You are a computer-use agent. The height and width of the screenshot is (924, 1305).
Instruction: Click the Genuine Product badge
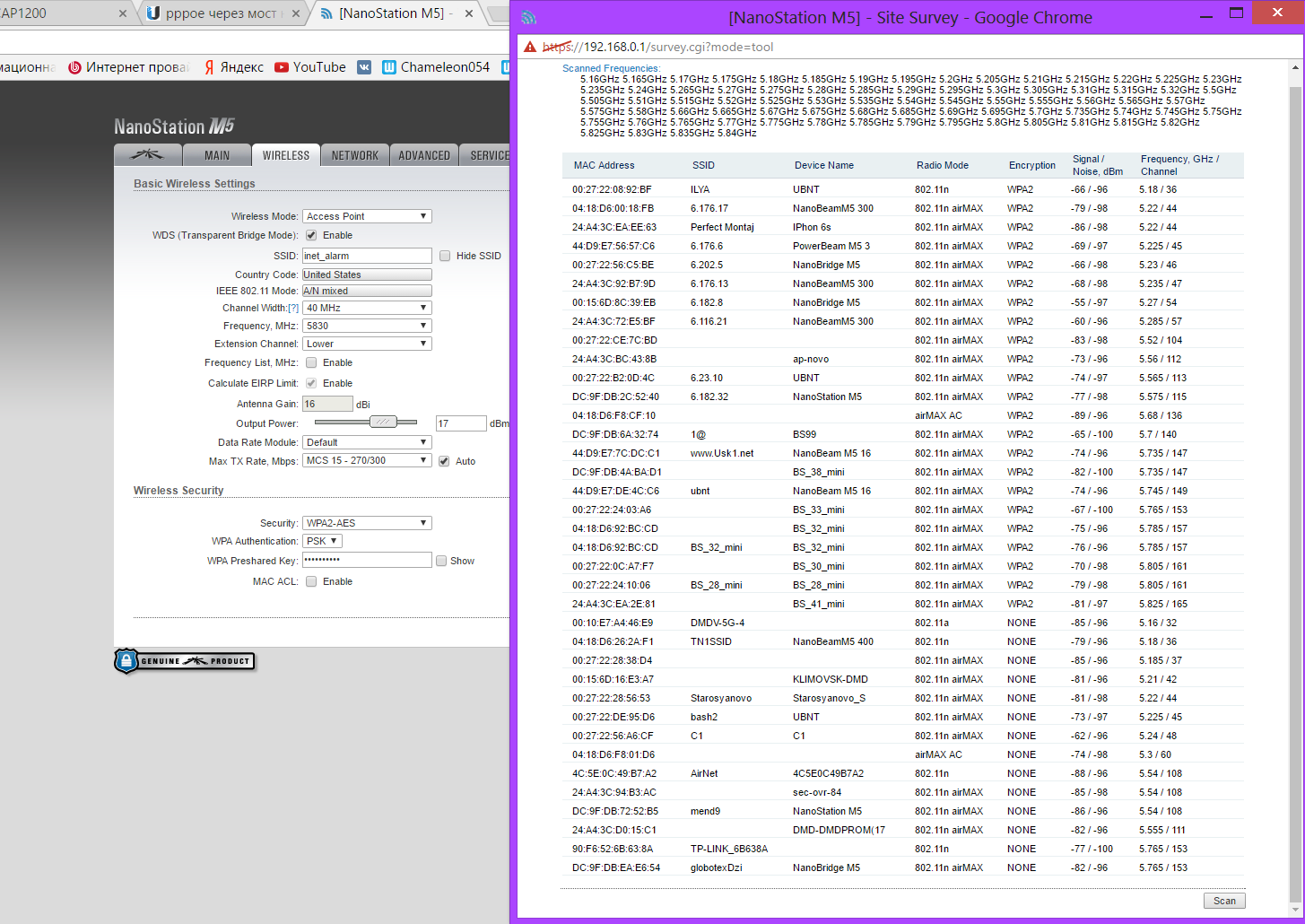point(185,661)
